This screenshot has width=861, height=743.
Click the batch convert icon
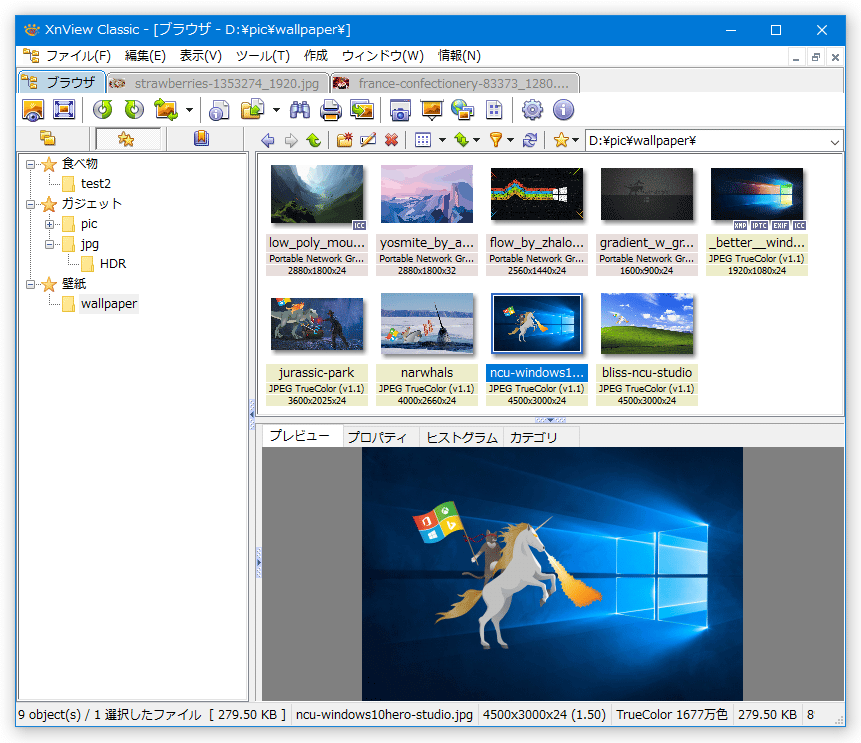point(362,110)
